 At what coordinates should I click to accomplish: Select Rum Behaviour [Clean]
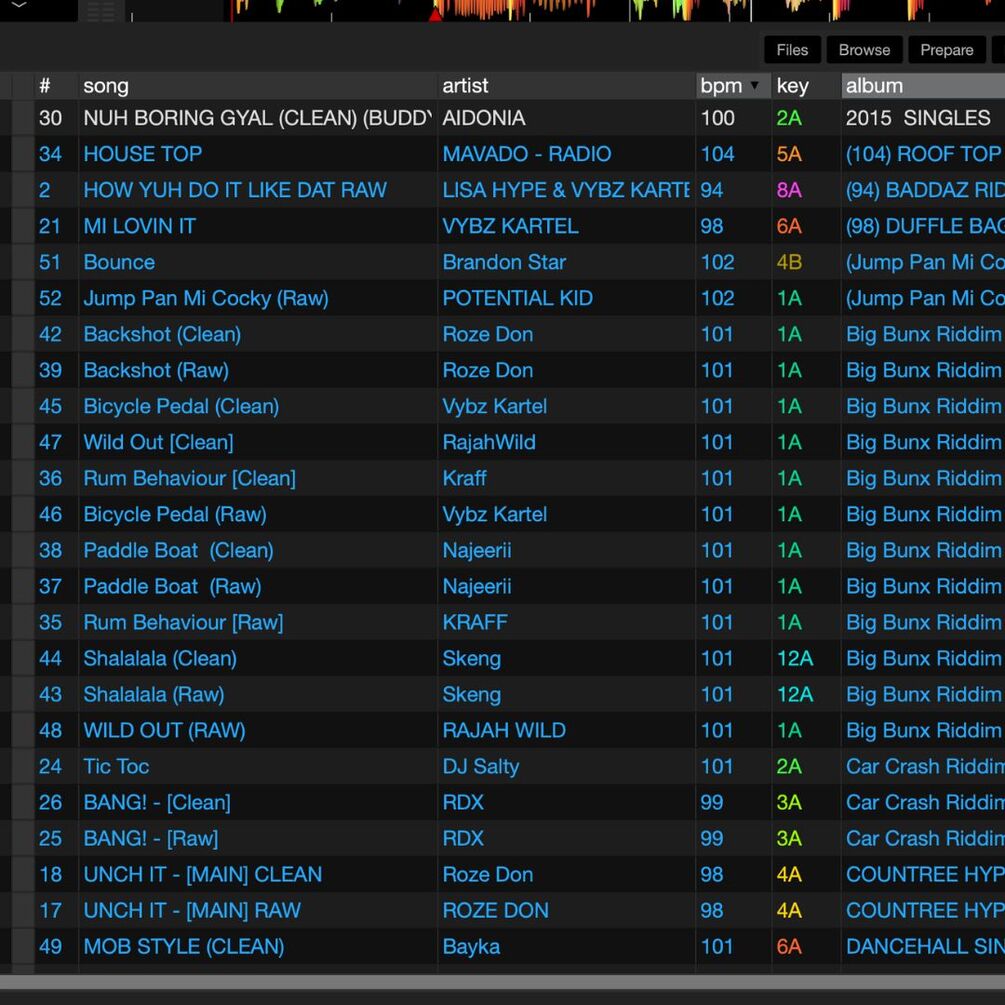tap(190, 478)
